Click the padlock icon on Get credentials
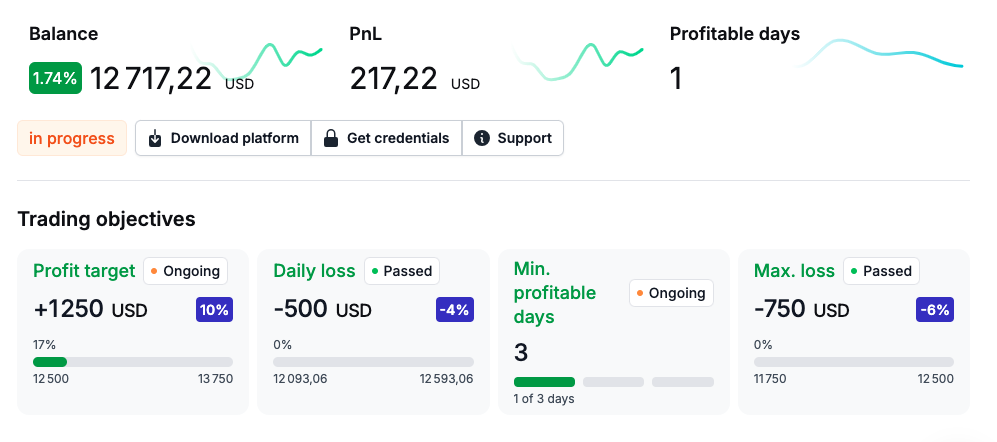The image size is (997, 442). coord(330,139)
